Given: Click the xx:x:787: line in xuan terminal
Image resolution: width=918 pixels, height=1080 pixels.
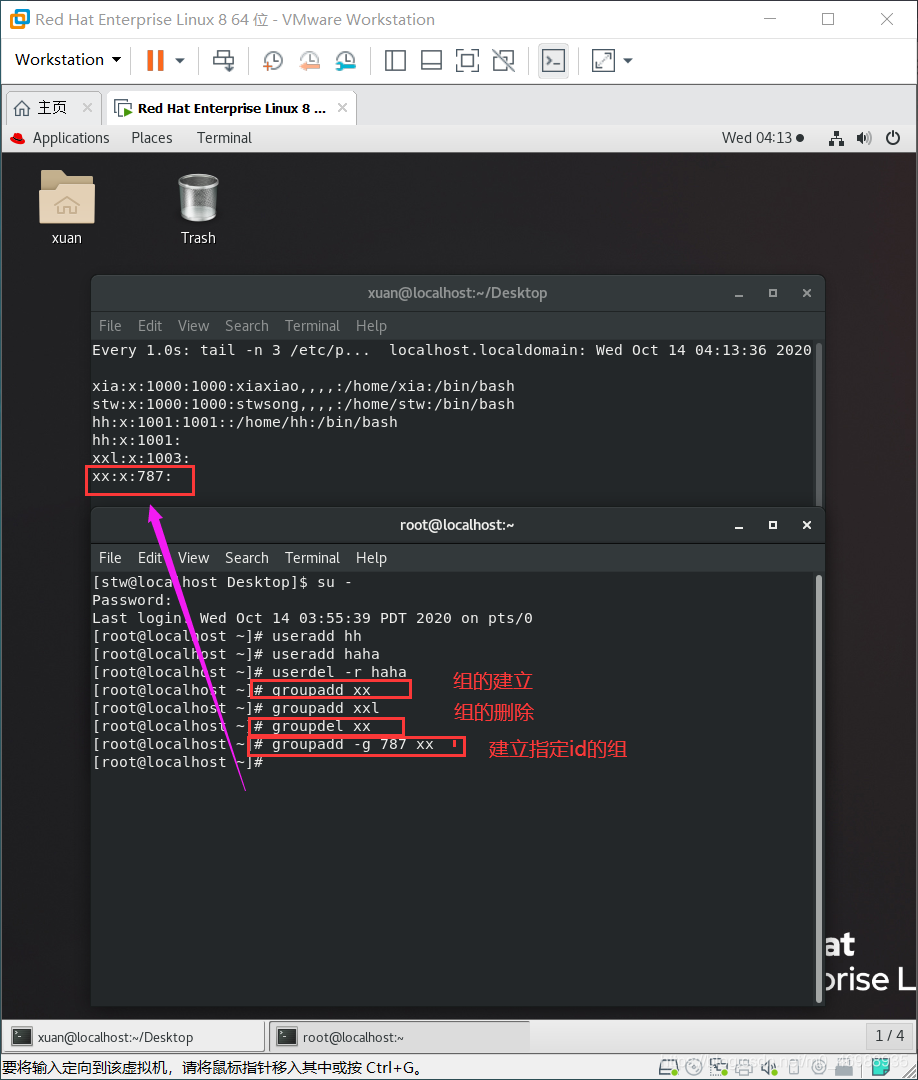Looking at the screenshot, I should click(x=132, y=477).
